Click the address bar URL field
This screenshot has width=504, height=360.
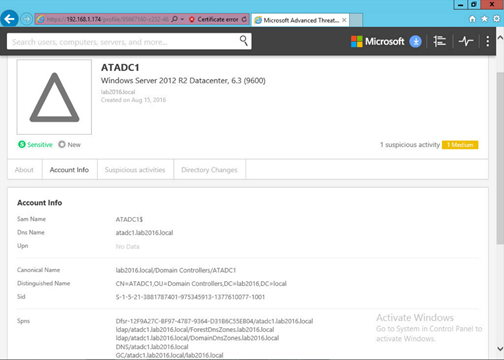107,19
